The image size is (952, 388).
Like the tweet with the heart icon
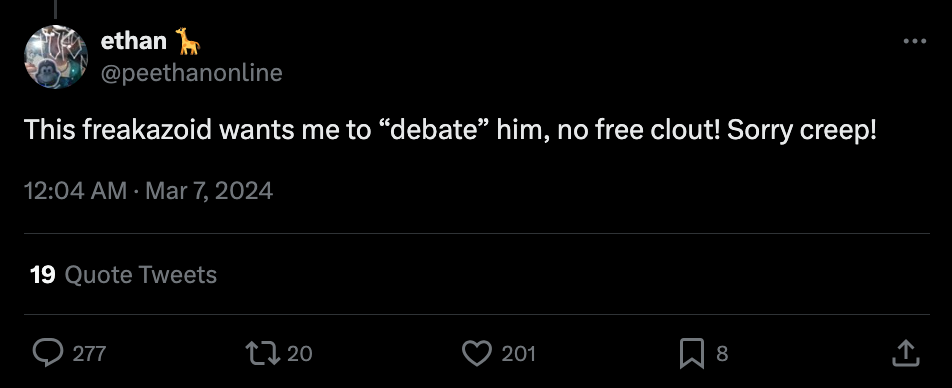pos(477,353)
